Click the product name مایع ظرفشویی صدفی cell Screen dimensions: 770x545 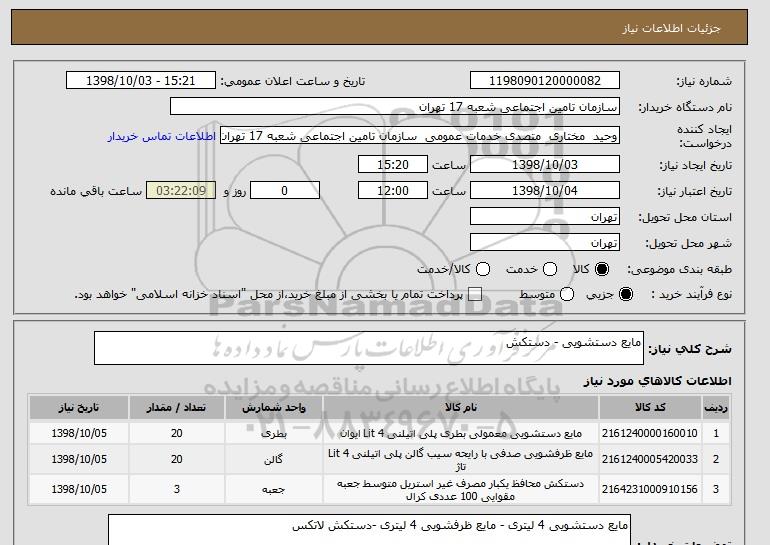coord(461,460)
